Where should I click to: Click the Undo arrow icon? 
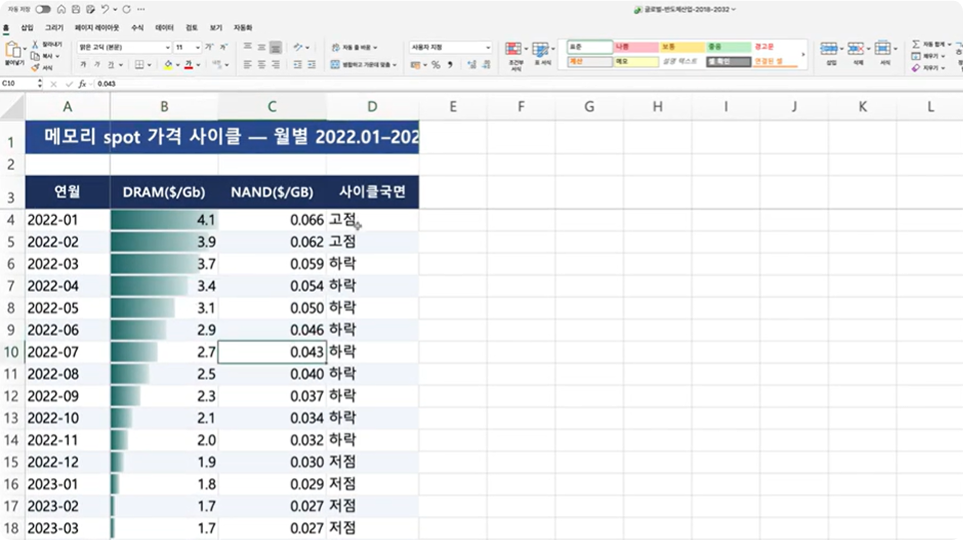(x=105, y=9)
